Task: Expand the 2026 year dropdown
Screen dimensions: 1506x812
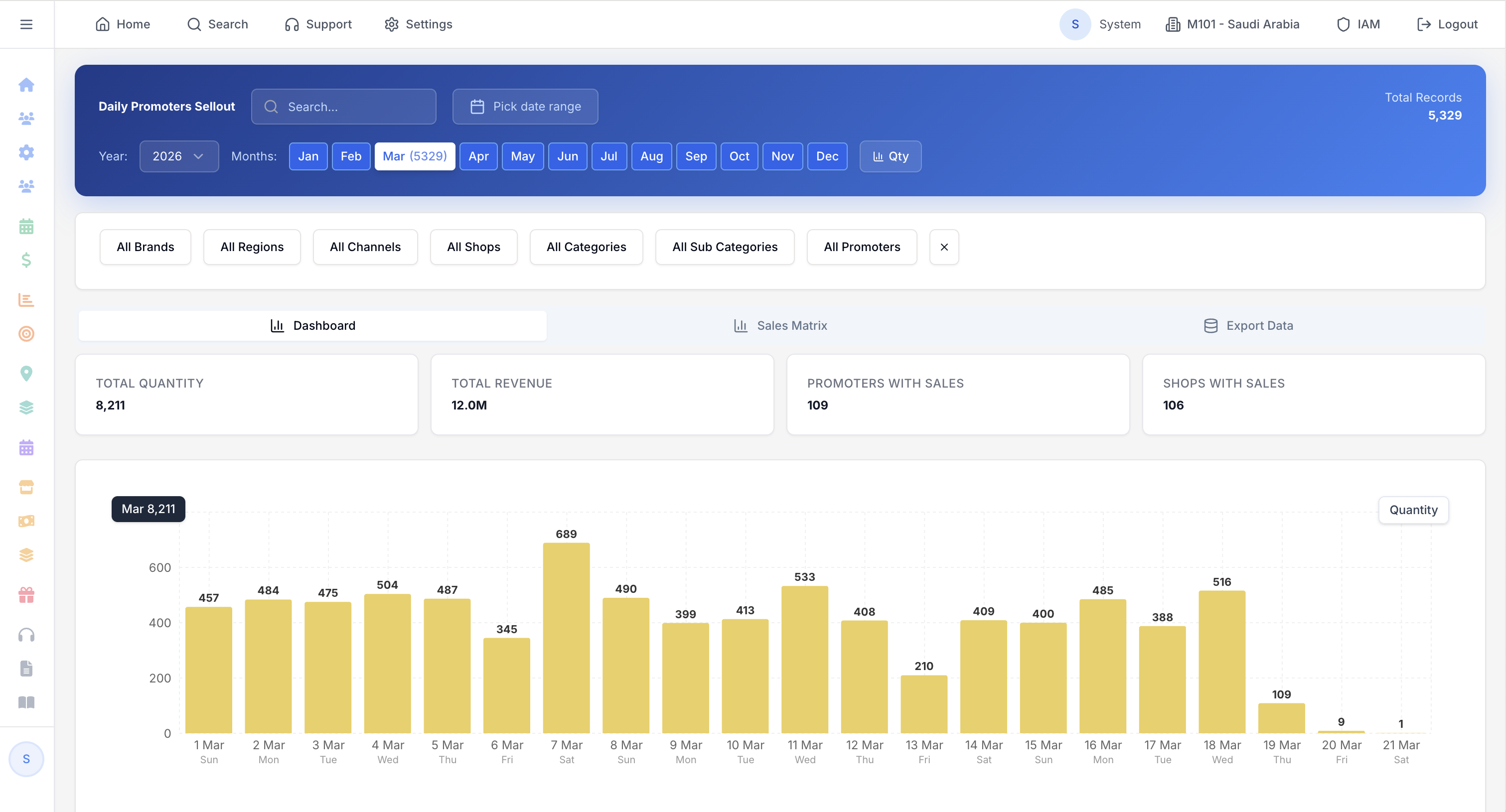Action: tap(178, 156)
